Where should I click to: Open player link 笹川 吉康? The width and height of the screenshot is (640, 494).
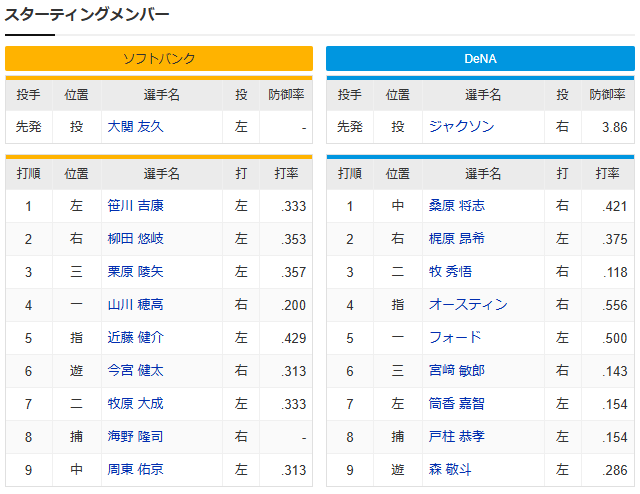coord(135,205)
